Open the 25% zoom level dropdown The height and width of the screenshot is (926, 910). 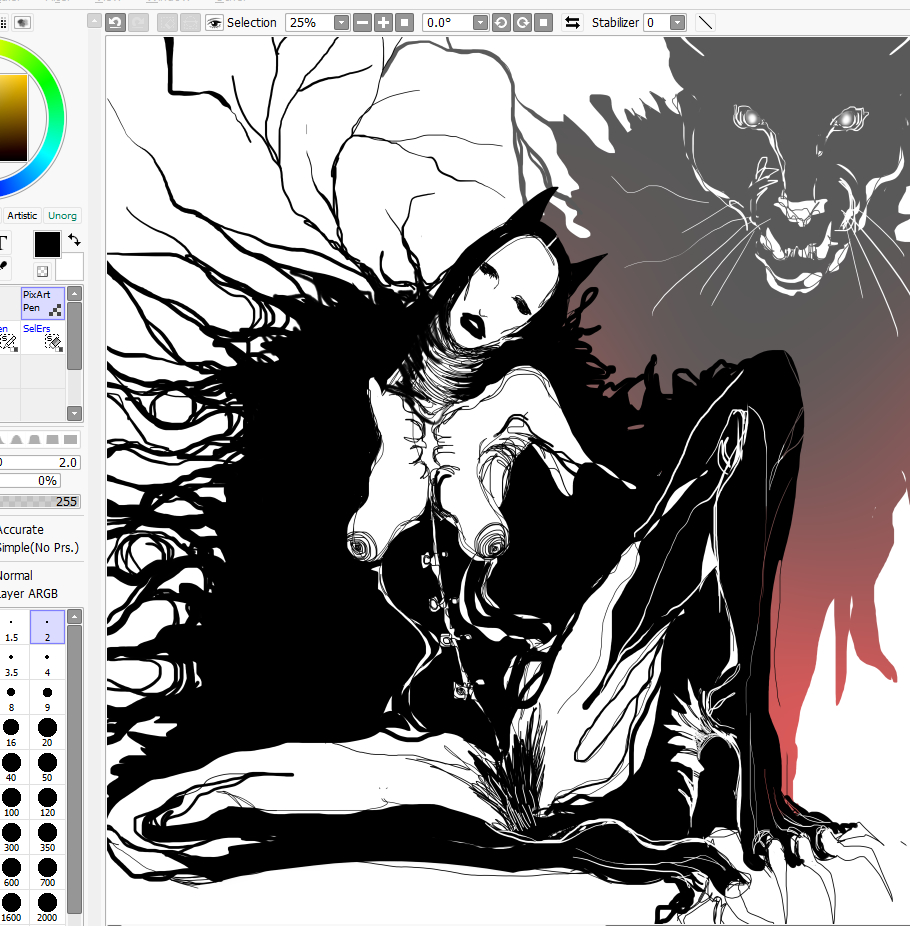click(342, 22)
